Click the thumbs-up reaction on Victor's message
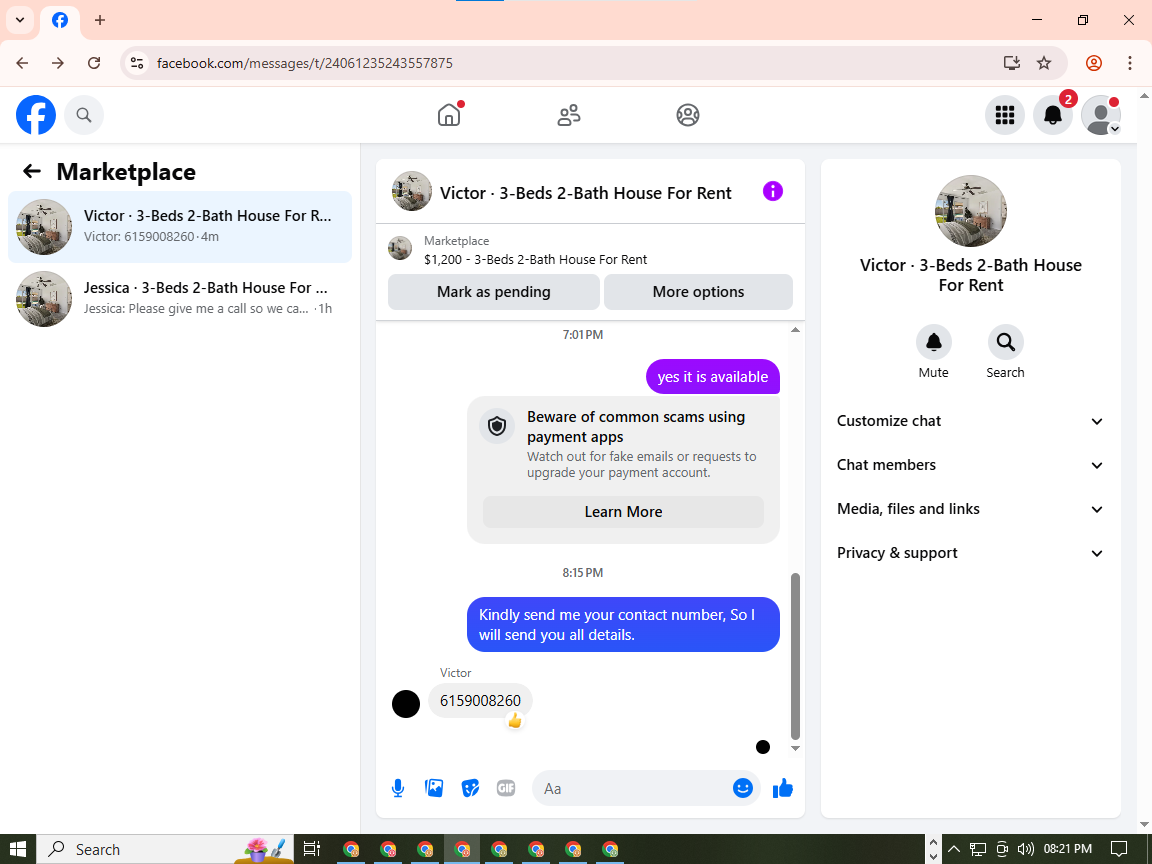The image size is (1152, 864). coord(514,721)
